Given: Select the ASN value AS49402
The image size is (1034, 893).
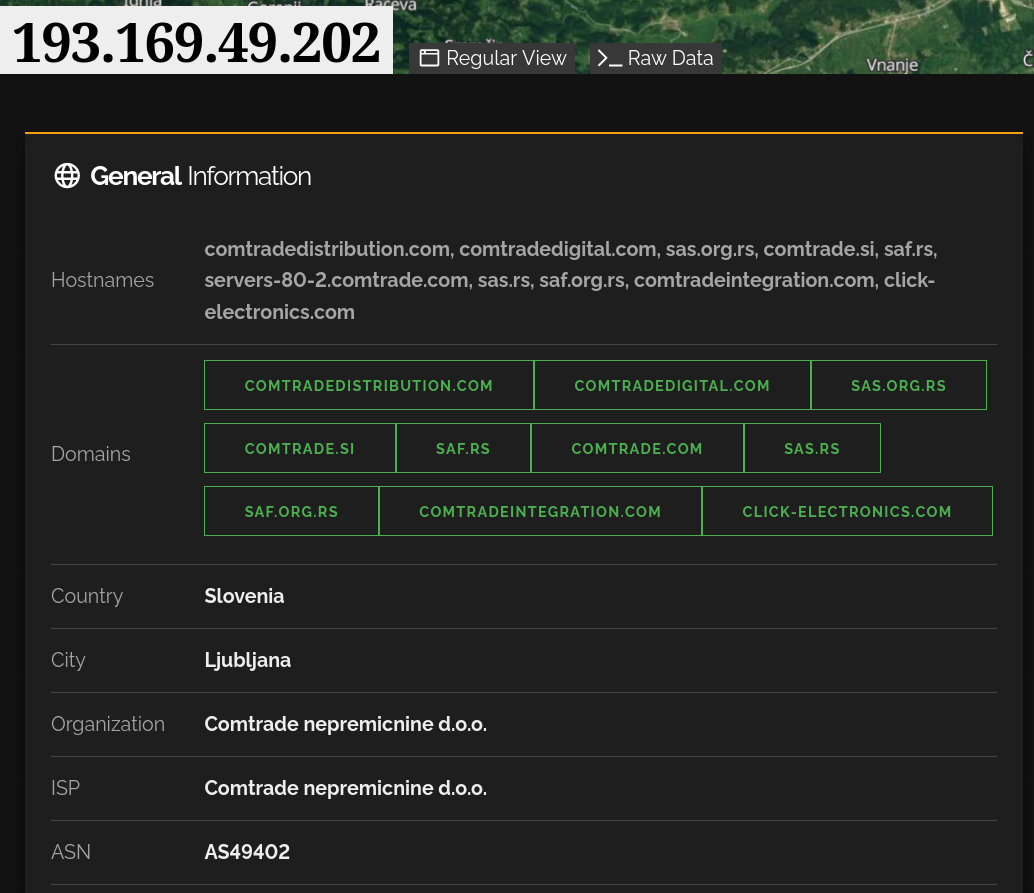Looking at the screenshot, I should [247, 852].
